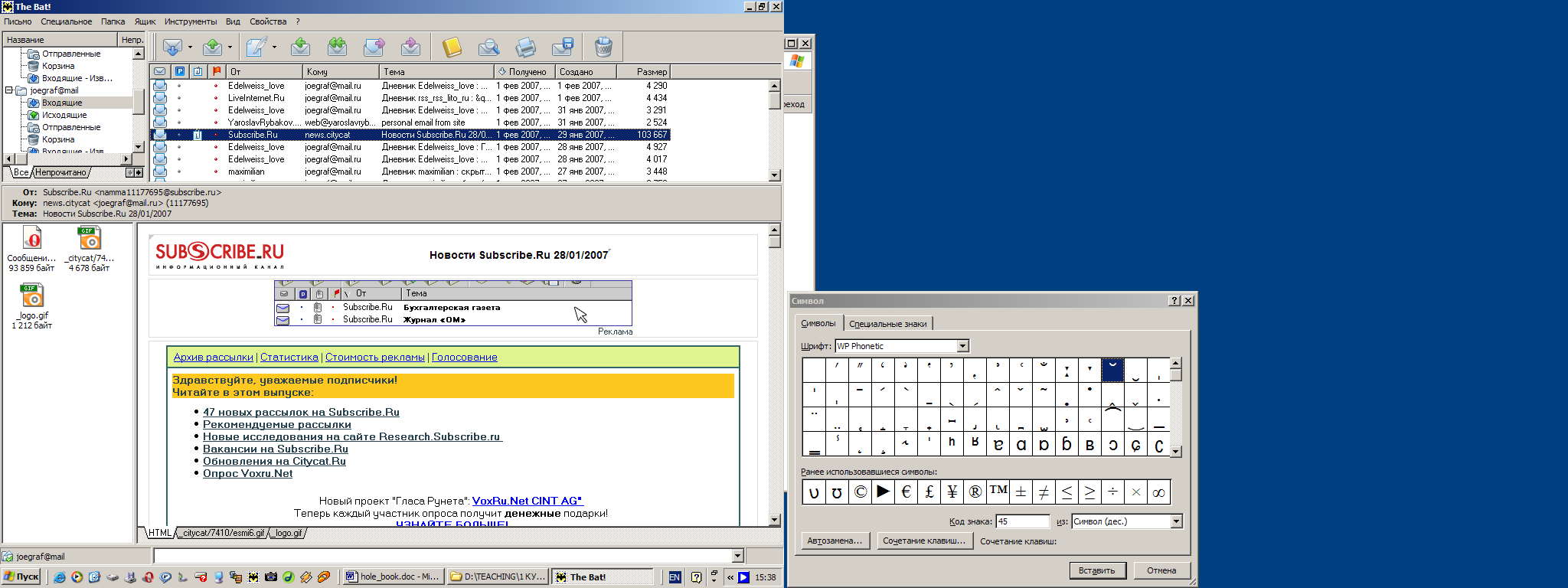
Task: Click the Пуск start button
Action: (21, 577)
